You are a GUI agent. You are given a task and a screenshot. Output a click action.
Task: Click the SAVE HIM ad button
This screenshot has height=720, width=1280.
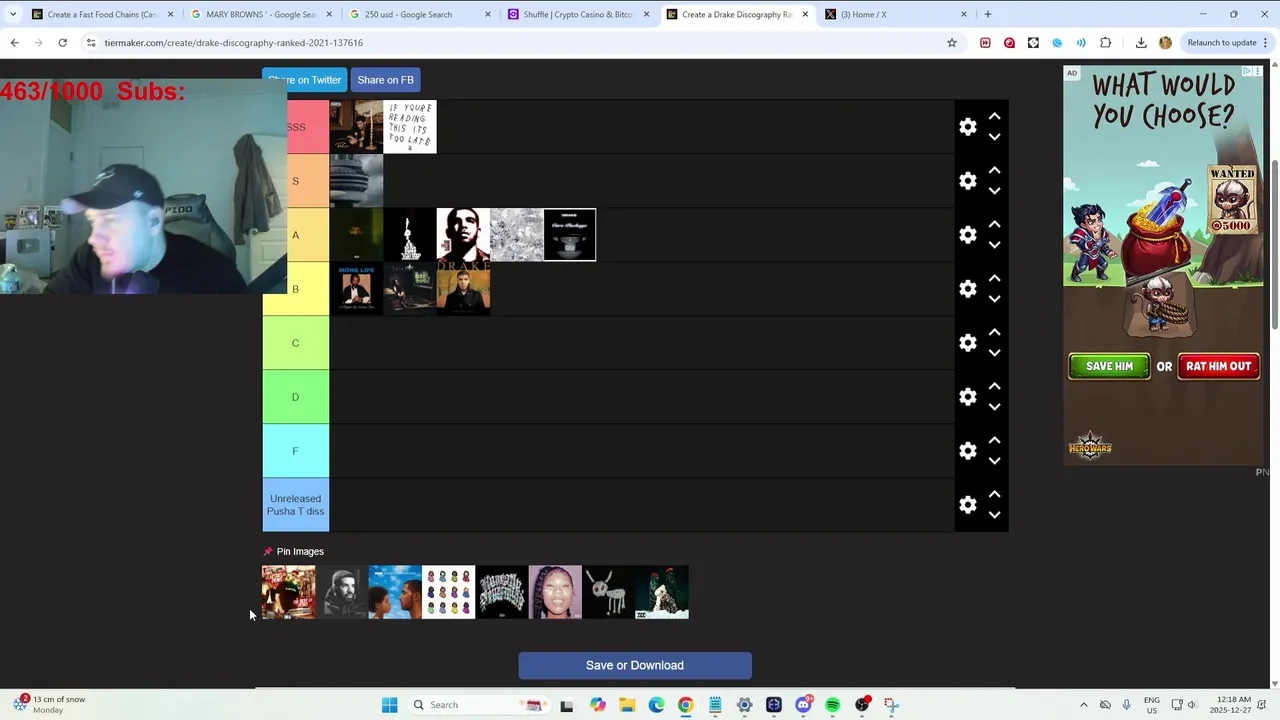tap(1109, 366)
